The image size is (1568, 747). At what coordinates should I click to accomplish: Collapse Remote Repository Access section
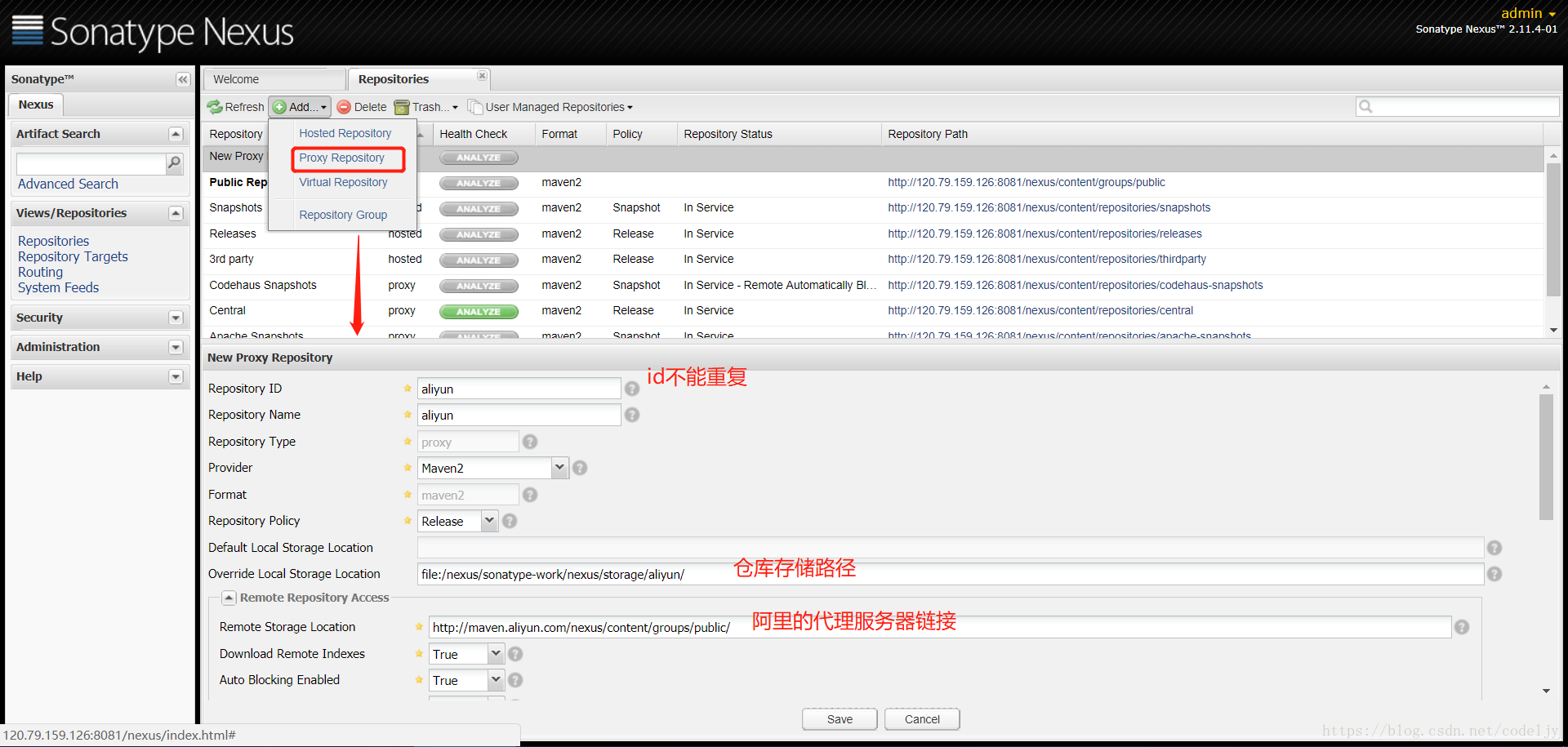(229, 598)
